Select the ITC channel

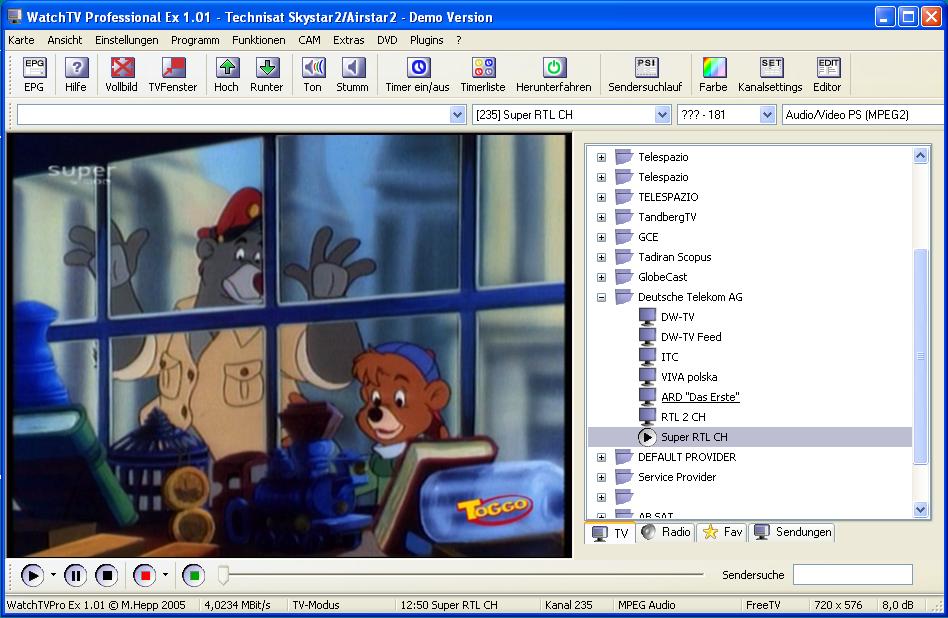670,357
